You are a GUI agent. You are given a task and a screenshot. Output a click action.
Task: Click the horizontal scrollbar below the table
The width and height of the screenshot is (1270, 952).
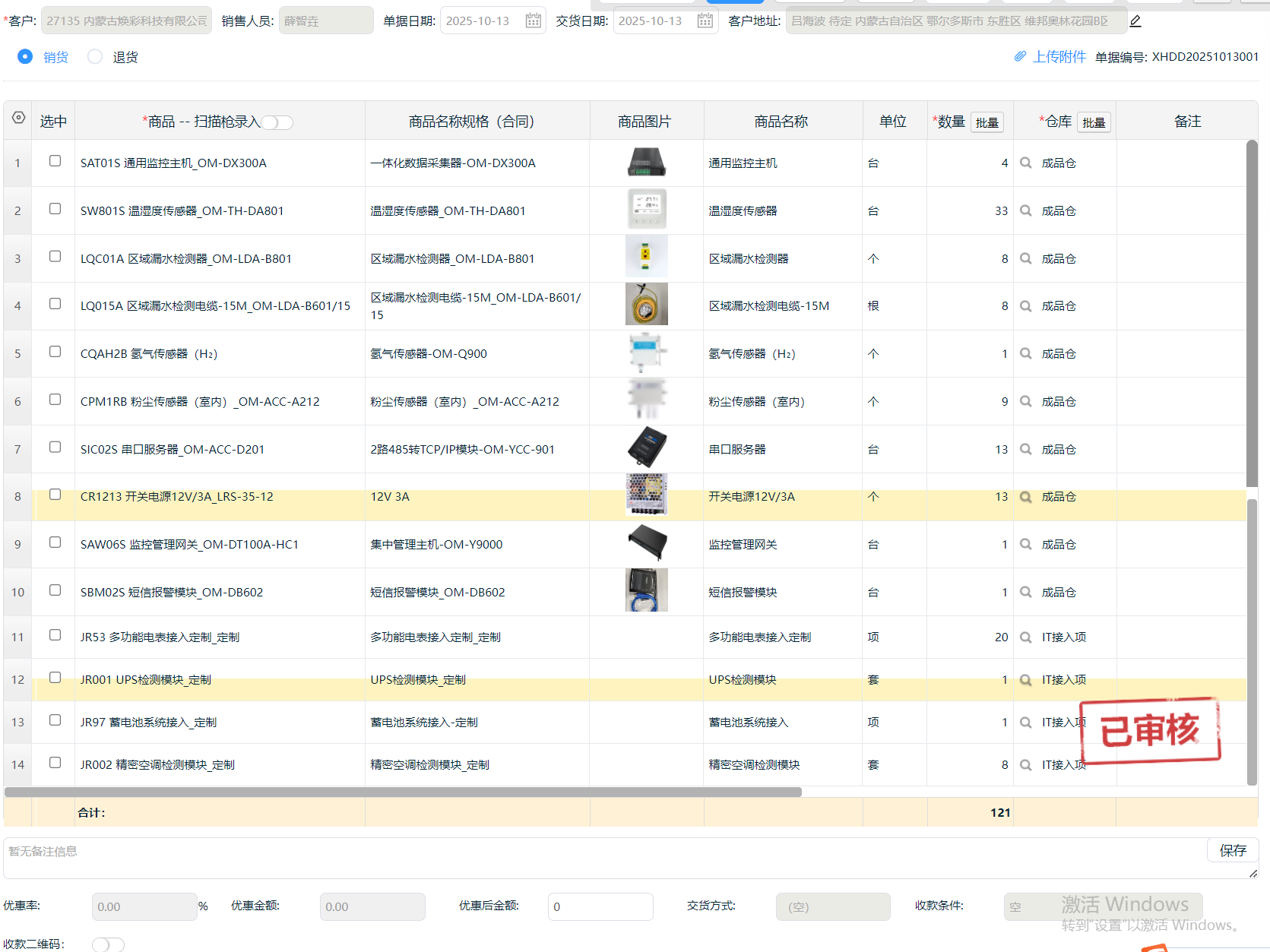[403, 792]
